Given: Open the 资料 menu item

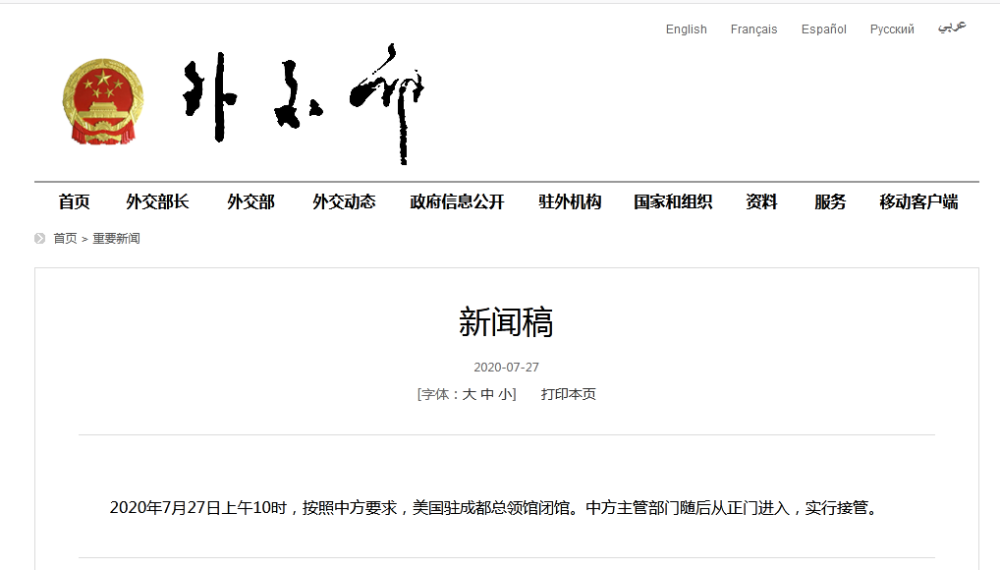Looking at the screenshot, I should click(x=761, y=202).
